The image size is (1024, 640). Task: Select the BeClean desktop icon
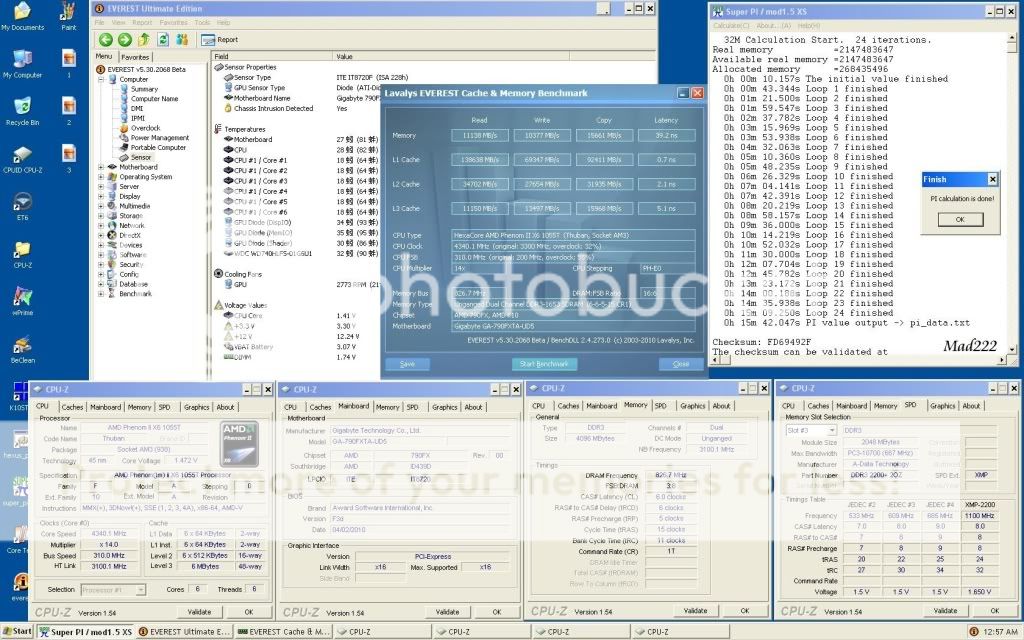(x=23, y=349)
